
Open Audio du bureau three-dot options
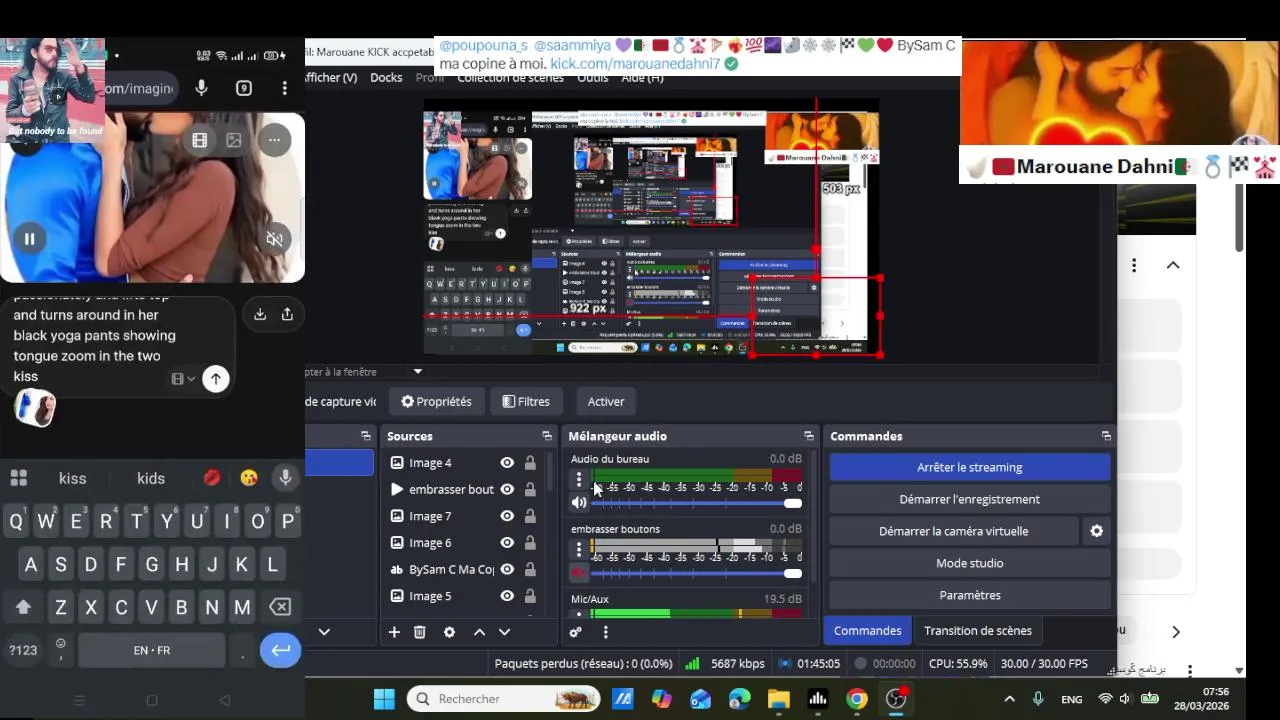[x=578, y=480]
